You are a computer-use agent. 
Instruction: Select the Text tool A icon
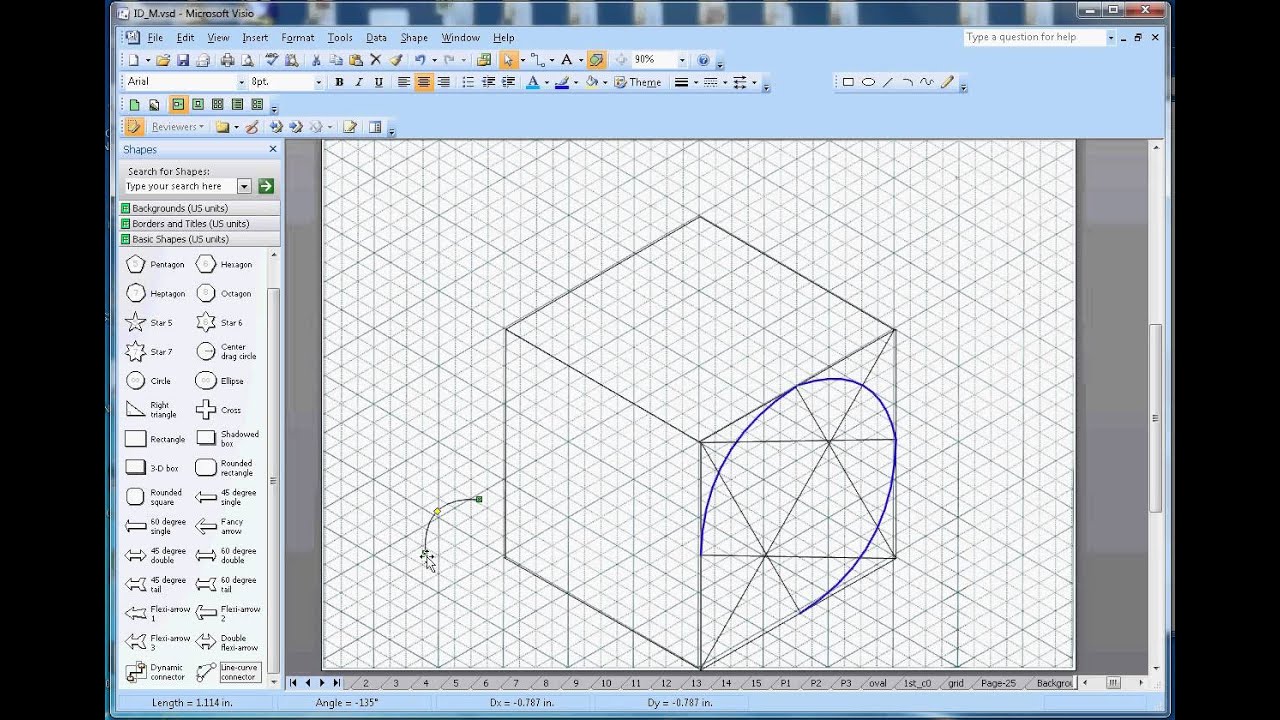pyautogui.click(x=566, y=60)
